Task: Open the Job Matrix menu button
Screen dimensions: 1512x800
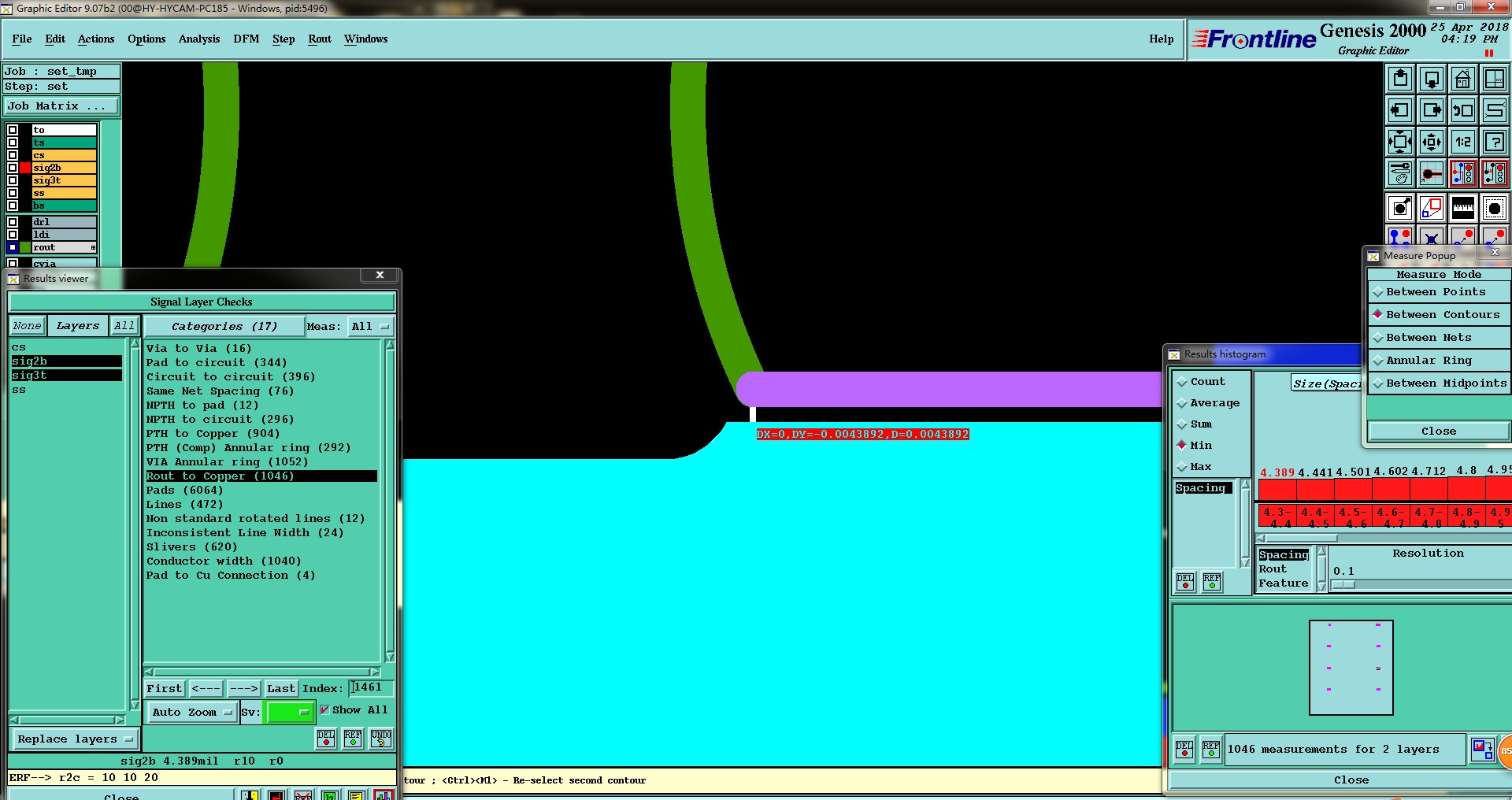Action: click(x=61, y=106)
